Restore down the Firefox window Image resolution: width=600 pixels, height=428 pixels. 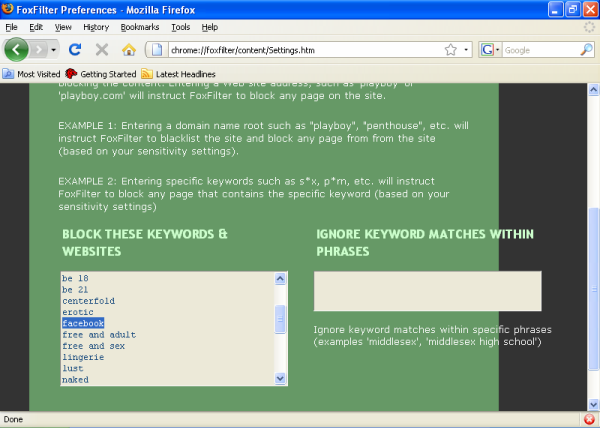pyautogui.click(x=573, y=9)
